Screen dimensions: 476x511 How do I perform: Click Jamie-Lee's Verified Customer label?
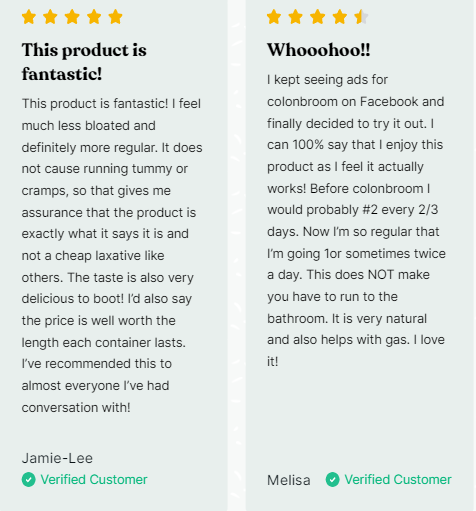(x=94, y=480)
